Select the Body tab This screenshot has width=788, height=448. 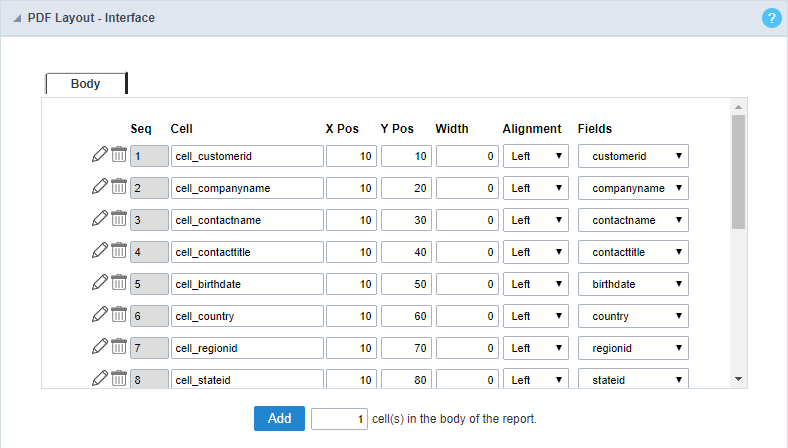(x=86, y=83)
